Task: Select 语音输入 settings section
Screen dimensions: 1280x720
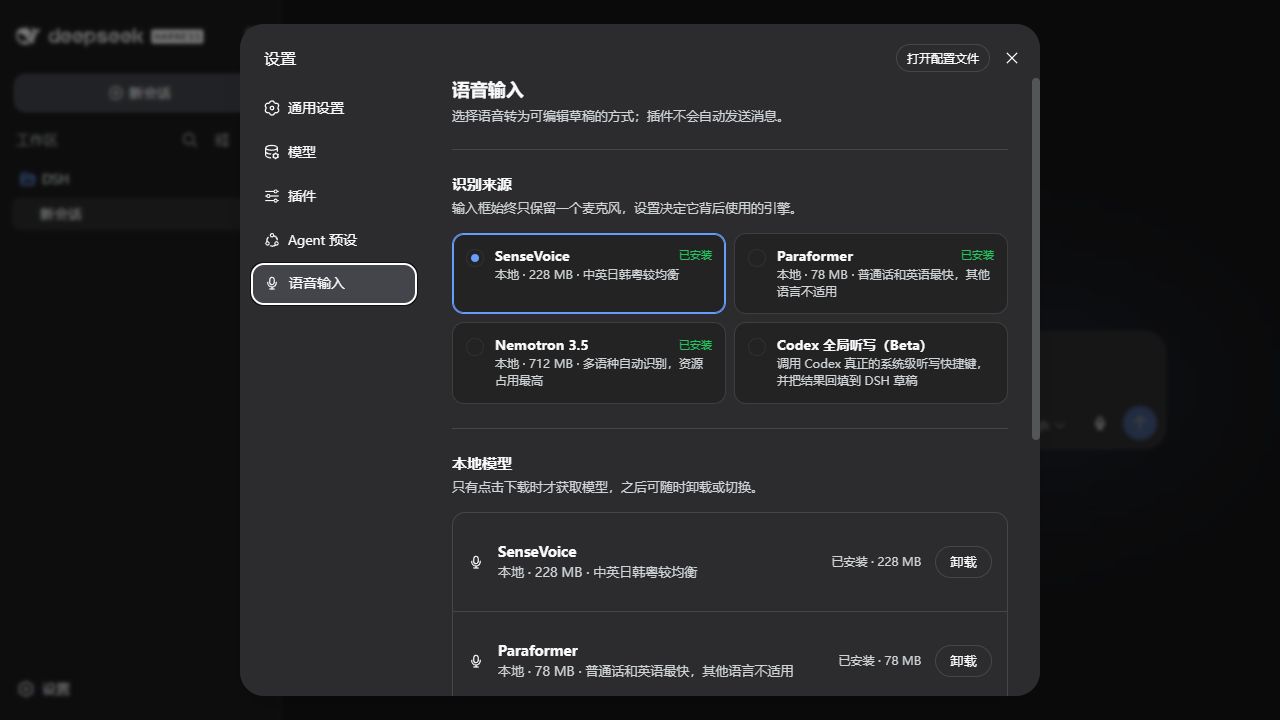Action: point(334,284)
